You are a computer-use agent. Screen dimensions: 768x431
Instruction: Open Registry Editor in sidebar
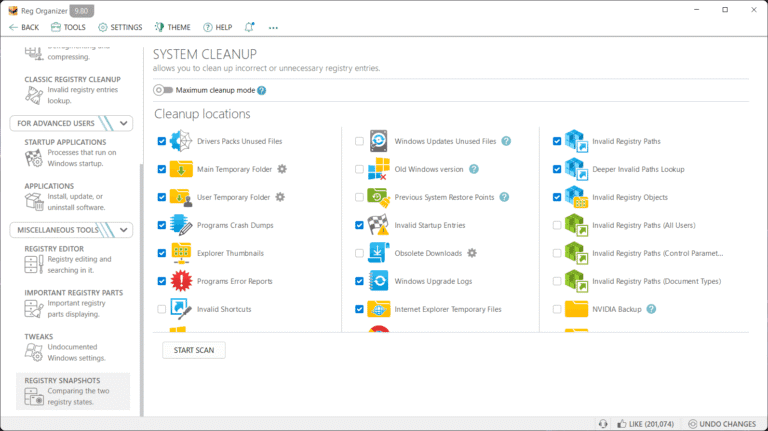tap(72, 259)
